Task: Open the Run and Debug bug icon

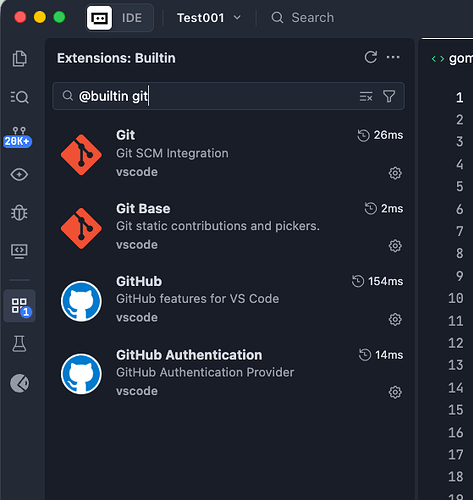Action: pyautogui.click(x=19, y=213)
